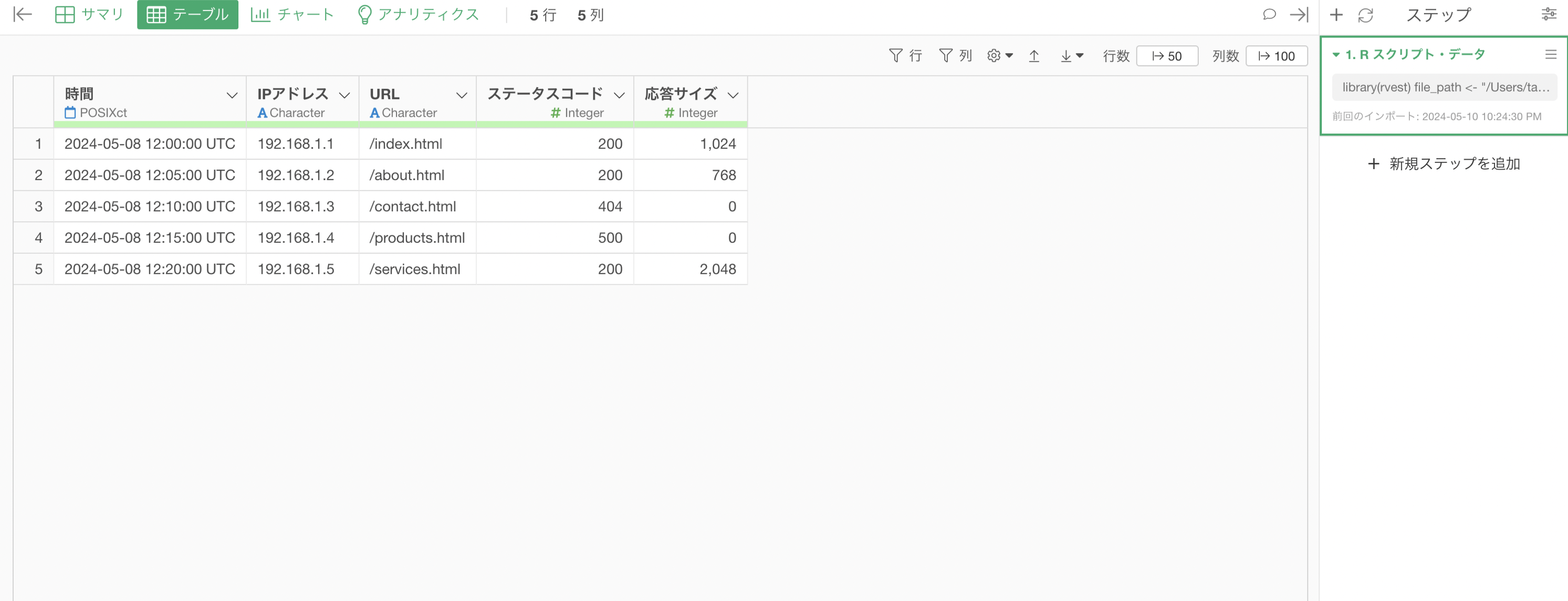Collapse the right steps panel arrow

[1299, 14]
